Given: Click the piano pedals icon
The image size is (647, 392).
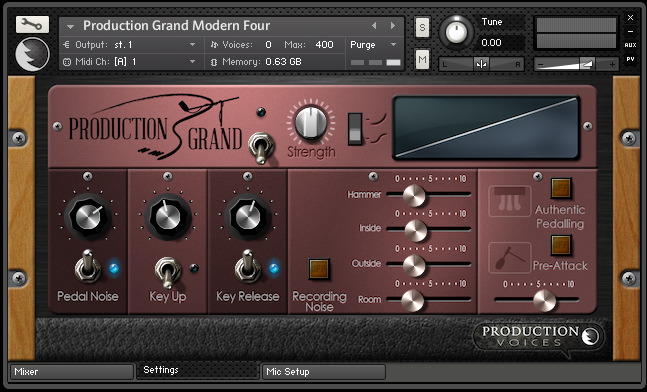Looking at the screenshot, I should (510, 201).
